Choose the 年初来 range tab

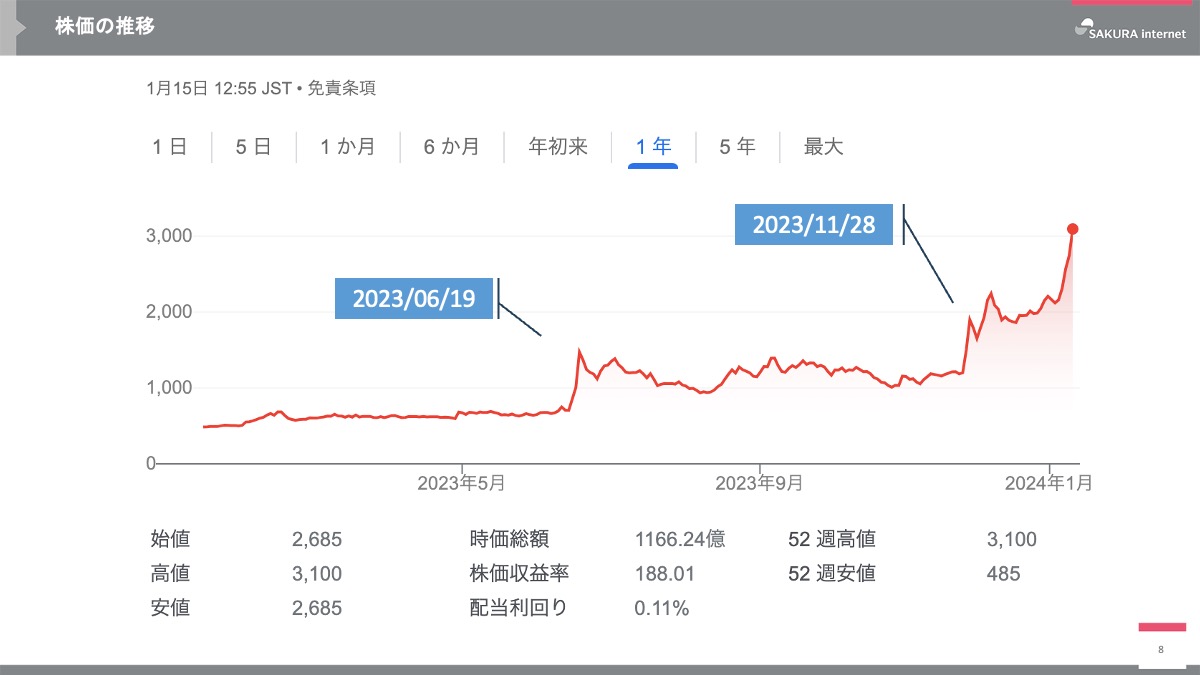coord(558,147)
